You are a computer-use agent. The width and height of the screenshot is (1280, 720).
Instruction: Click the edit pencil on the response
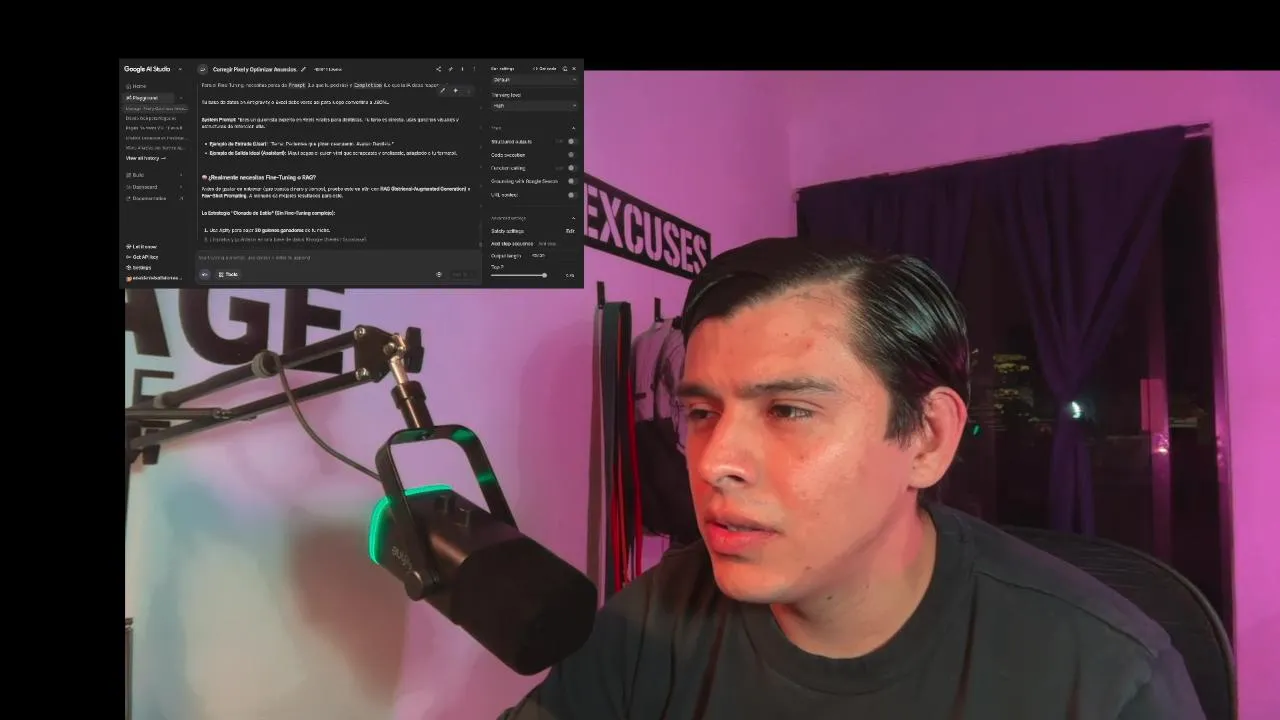pyautogui.click(x=442, y=90)
